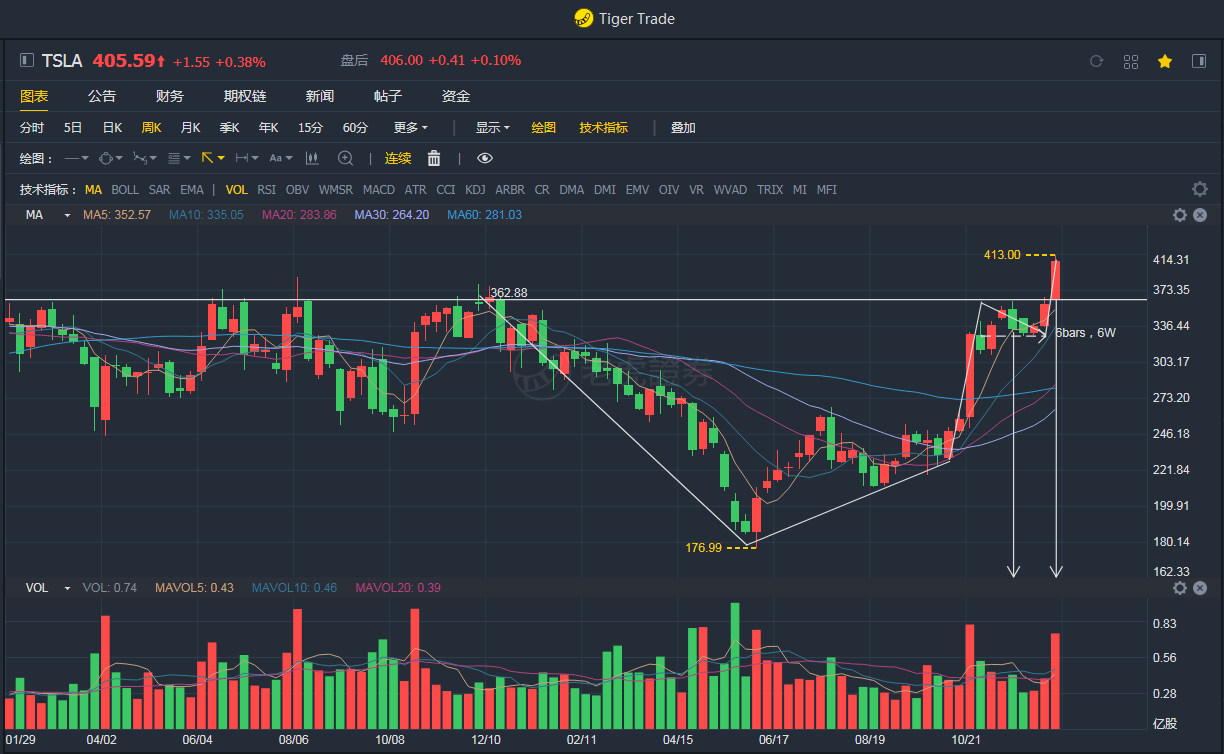Expand the VOL indicator selector dropdown
1224x754 pixels.
pyautogui.click(x=67, y=588)
